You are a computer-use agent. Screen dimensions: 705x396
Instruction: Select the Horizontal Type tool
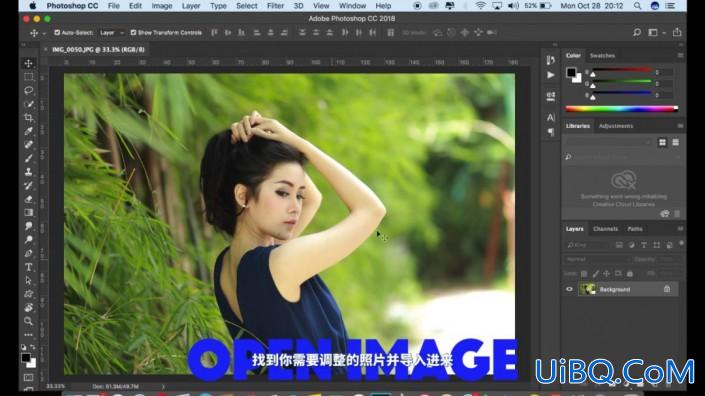click(x=28, y=267)
